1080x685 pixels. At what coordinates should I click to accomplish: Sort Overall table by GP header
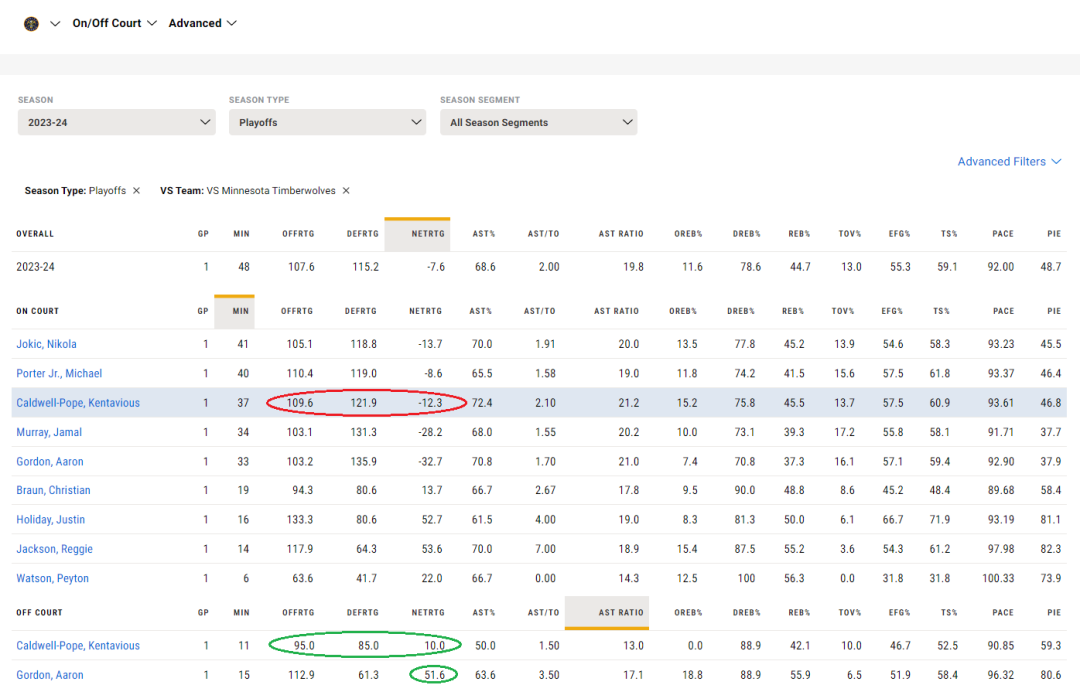pyautogui.click(x=203, y=234)
